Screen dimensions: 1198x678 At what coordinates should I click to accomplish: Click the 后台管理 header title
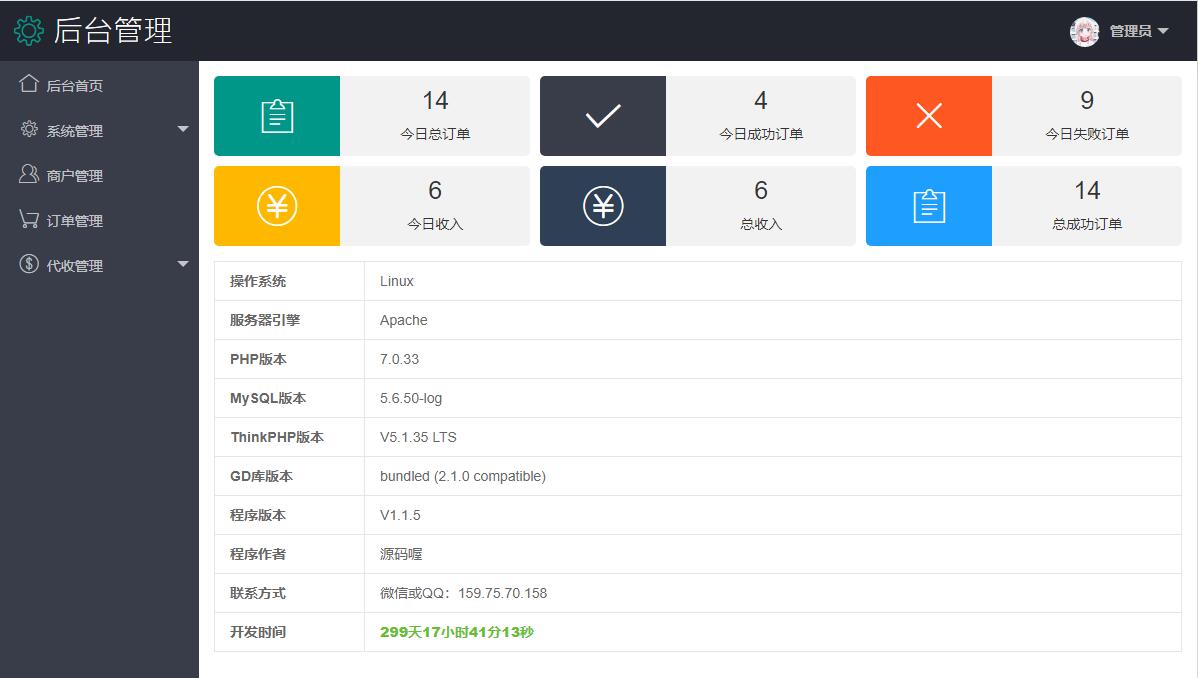(113, 31)
